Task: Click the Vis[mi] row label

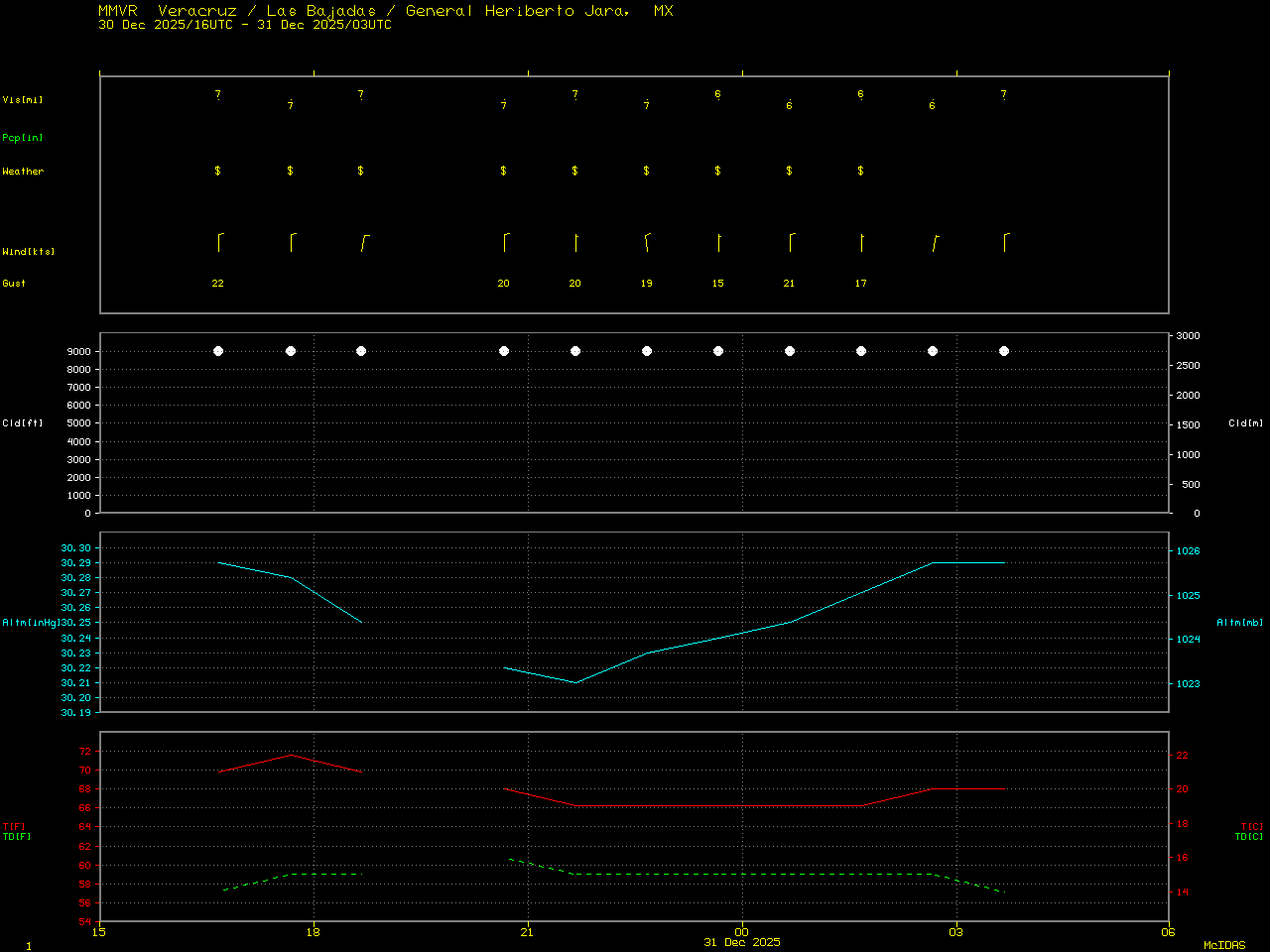Action: click(23, 100)
